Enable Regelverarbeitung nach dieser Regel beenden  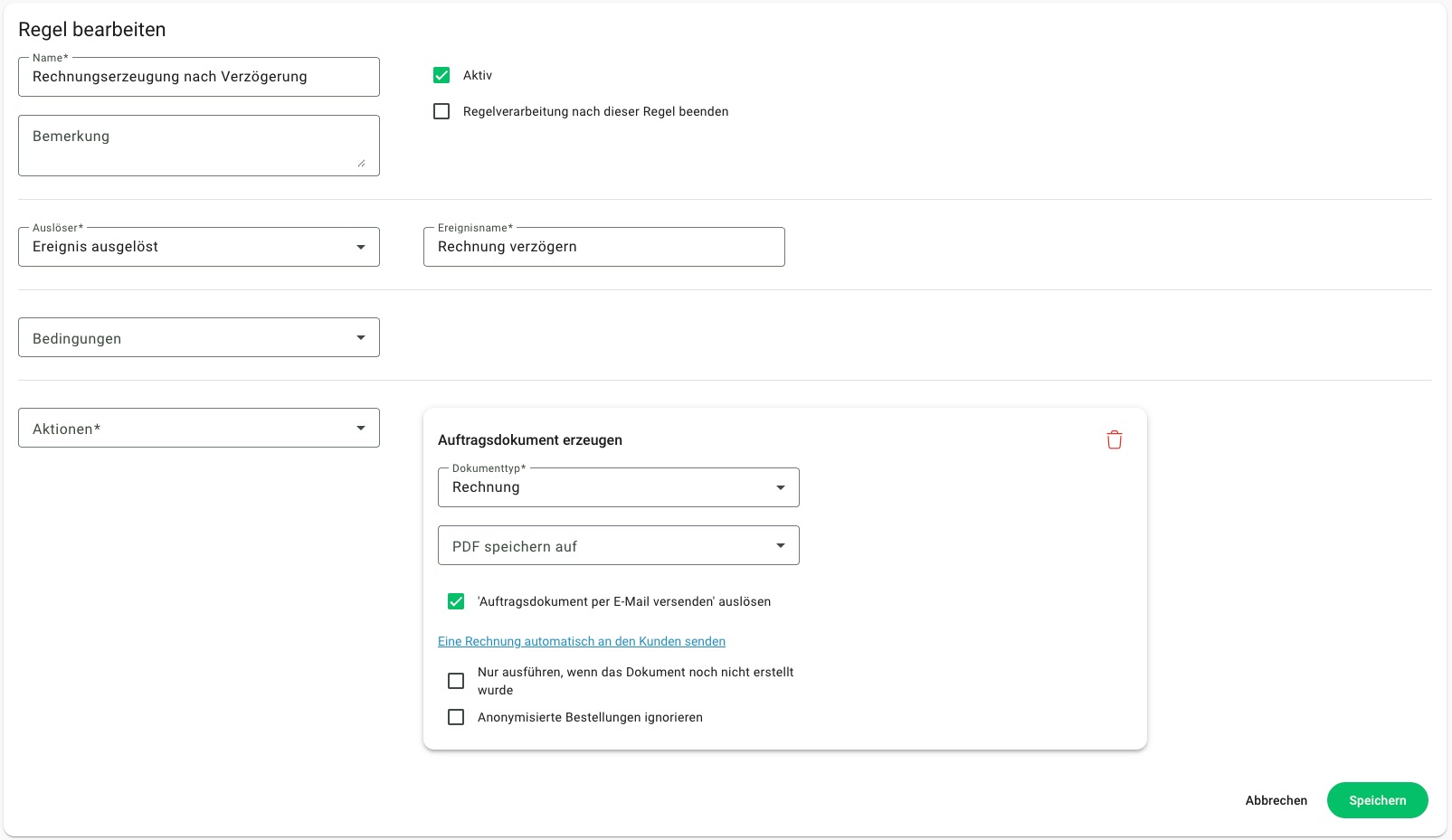click(441, 111)
